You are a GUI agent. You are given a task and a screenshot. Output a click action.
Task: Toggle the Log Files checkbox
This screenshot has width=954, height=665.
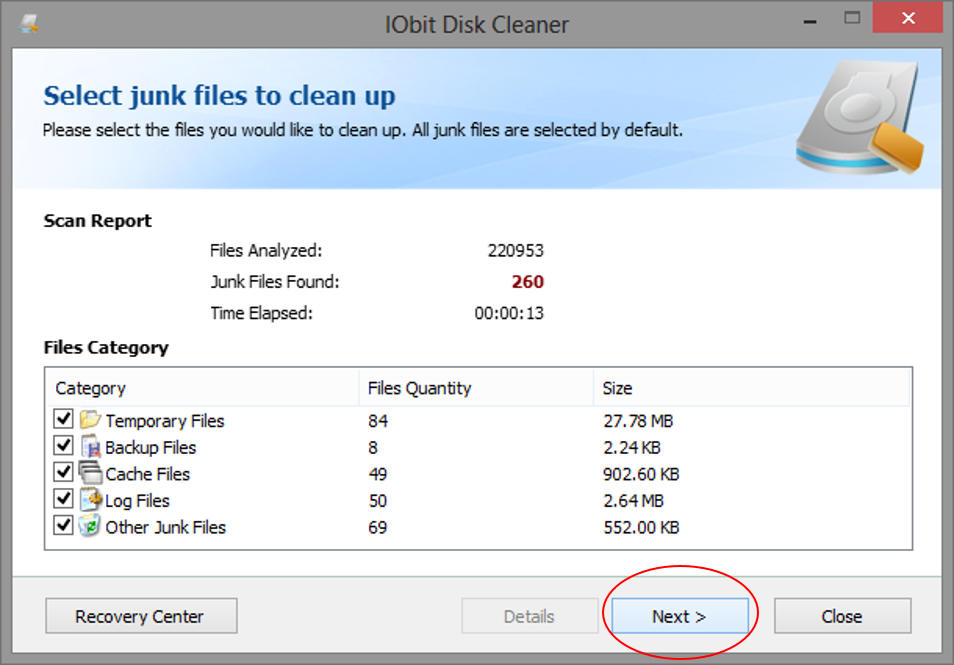tap(63, 500)
